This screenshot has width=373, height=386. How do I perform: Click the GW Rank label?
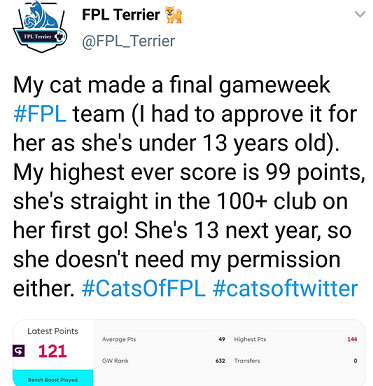[x=115, y=361]
